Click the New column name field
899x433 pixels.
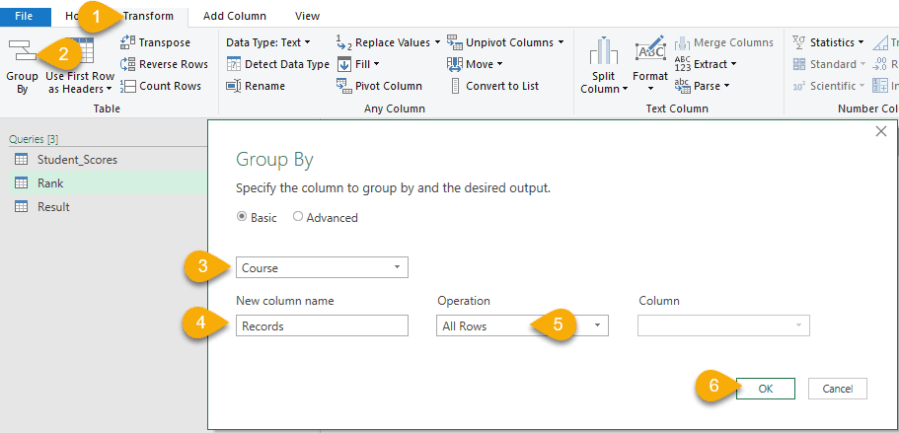click(x=322, y=326)
